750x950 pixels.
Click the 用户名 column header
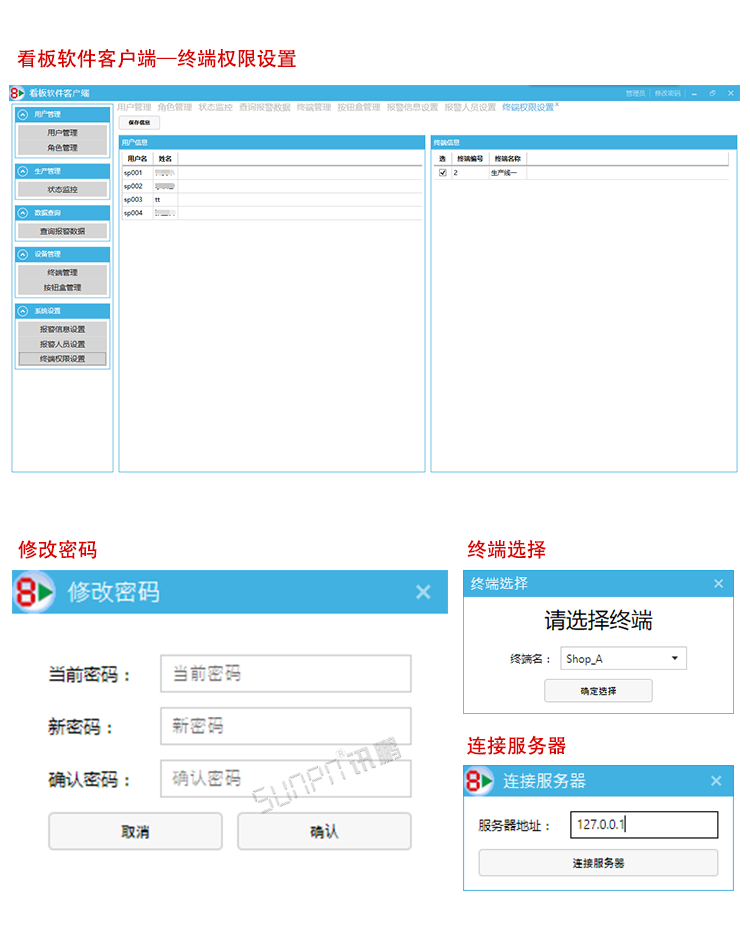pos(137,159)
